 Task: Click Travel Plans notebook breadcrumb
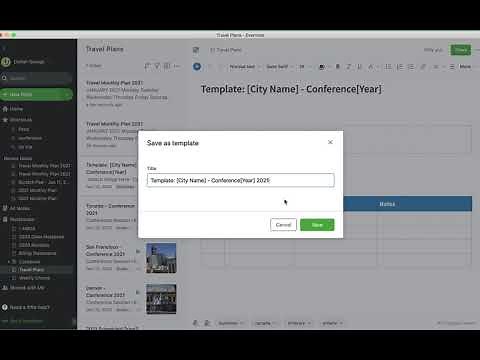pyautogui.click(x=226, y=50)
